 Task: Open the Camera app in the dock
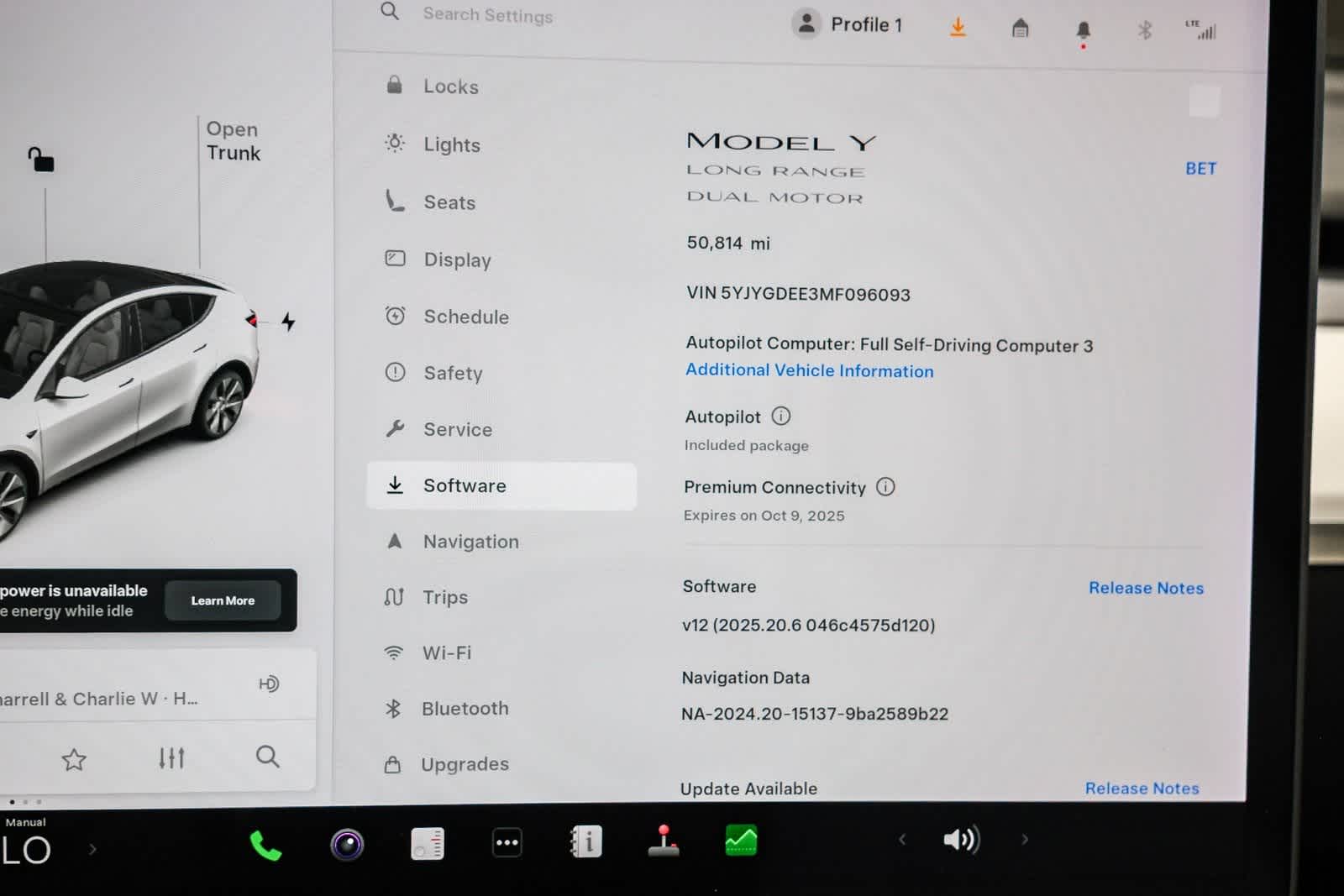347,844
